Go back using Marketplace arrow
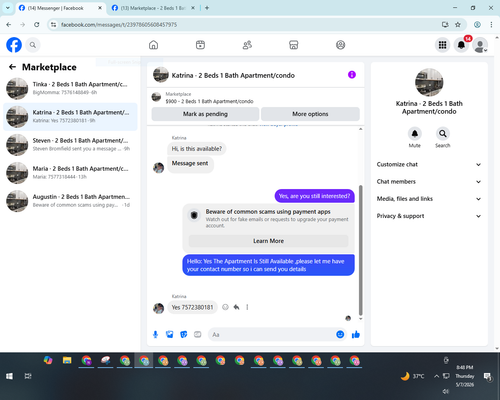Image resolution: width=500 pixels, height=400 pixels. pyautogui.click(x=13, y=67)
